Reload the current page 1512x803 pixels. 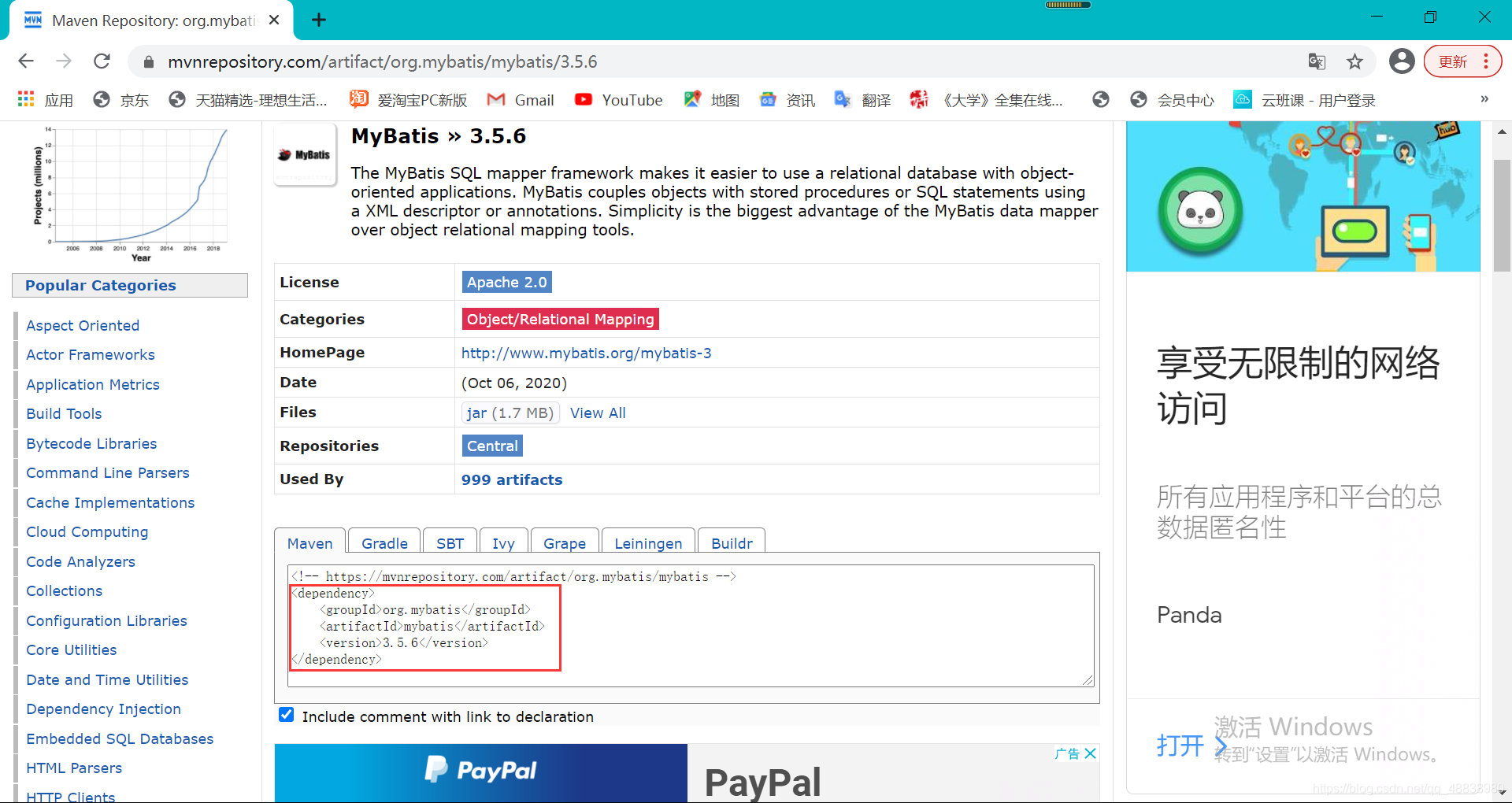click(102, 61)
